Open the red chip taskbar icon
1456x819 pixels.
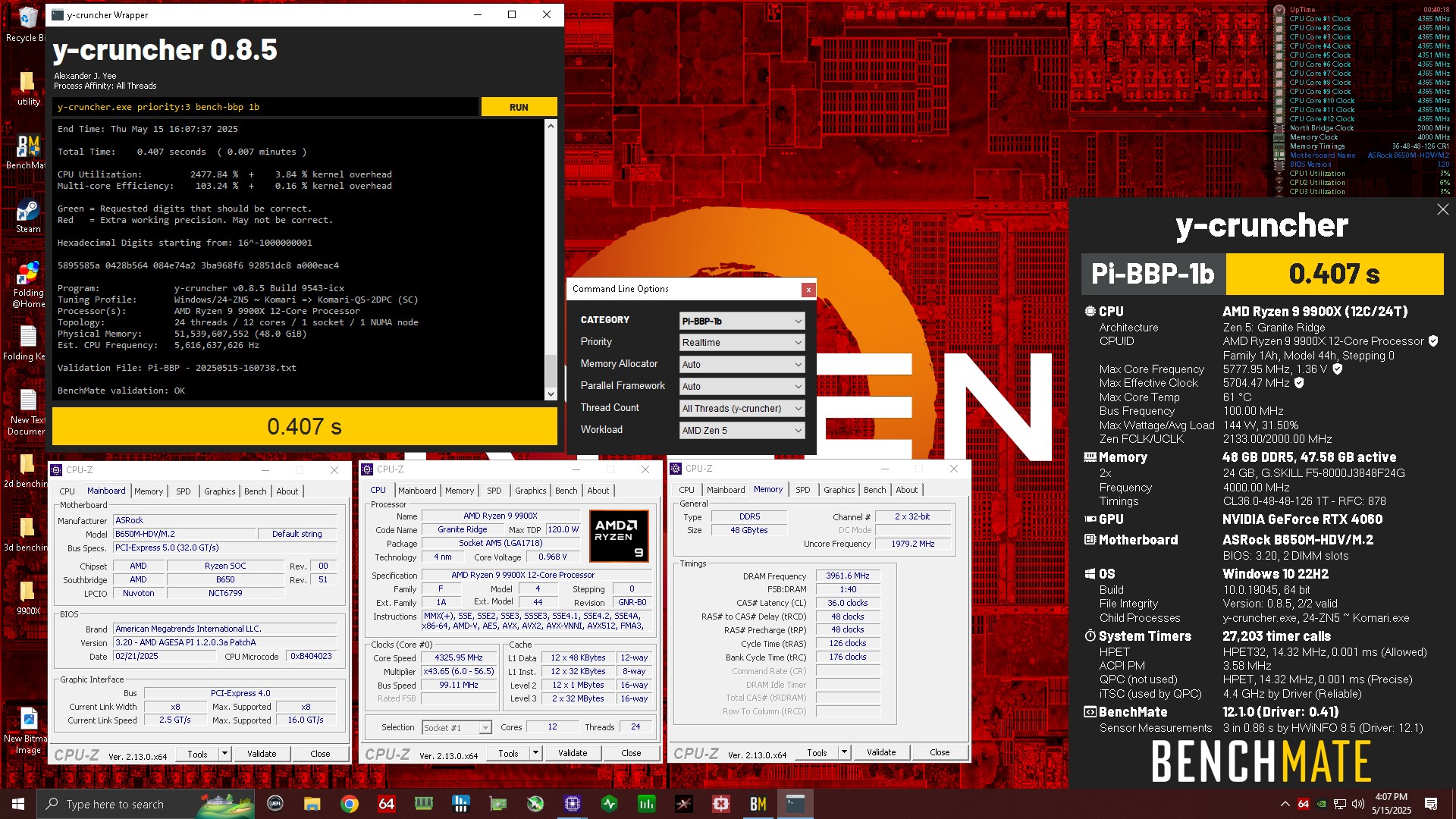(720, 804)
